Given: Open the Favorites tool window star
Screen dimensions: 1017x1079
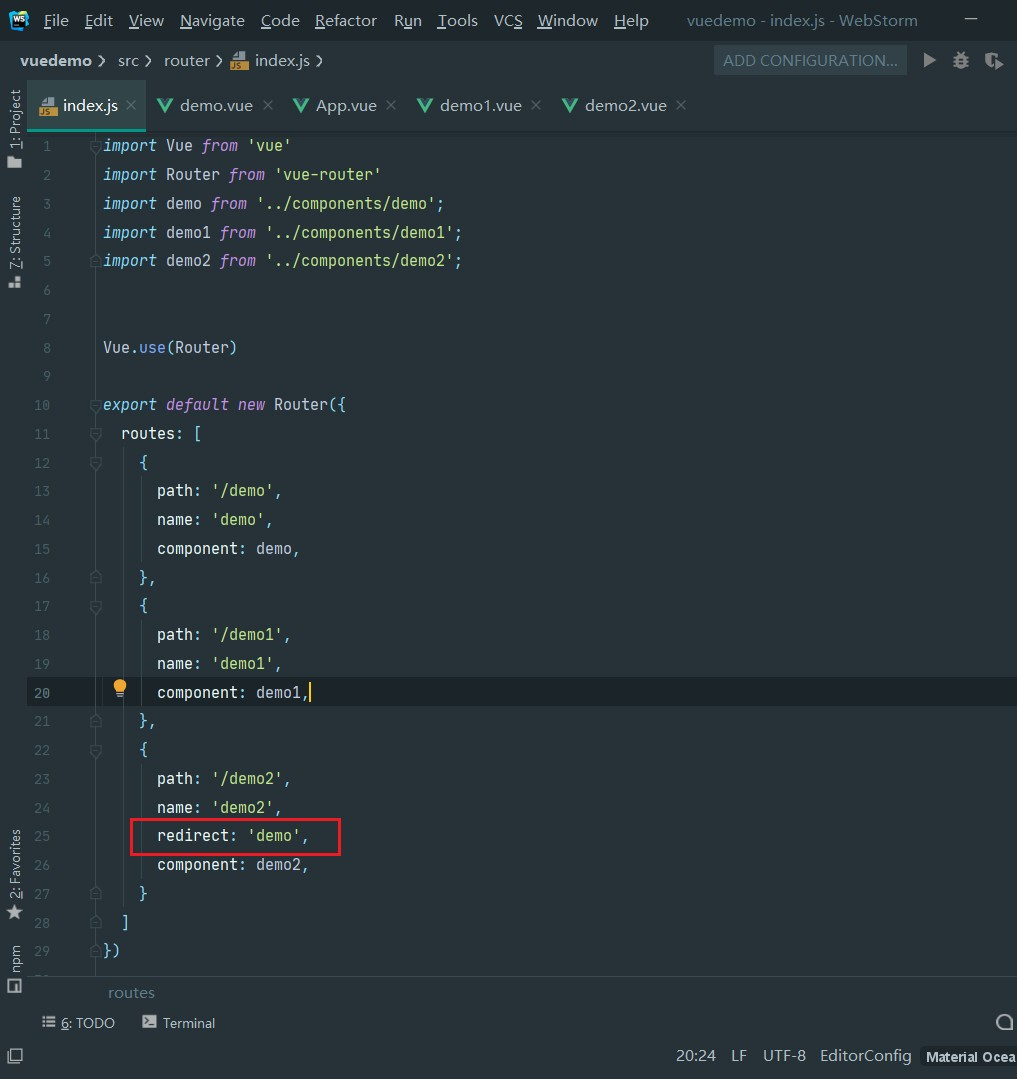Looking at the screenshot, I should click(x=14, y=912).
